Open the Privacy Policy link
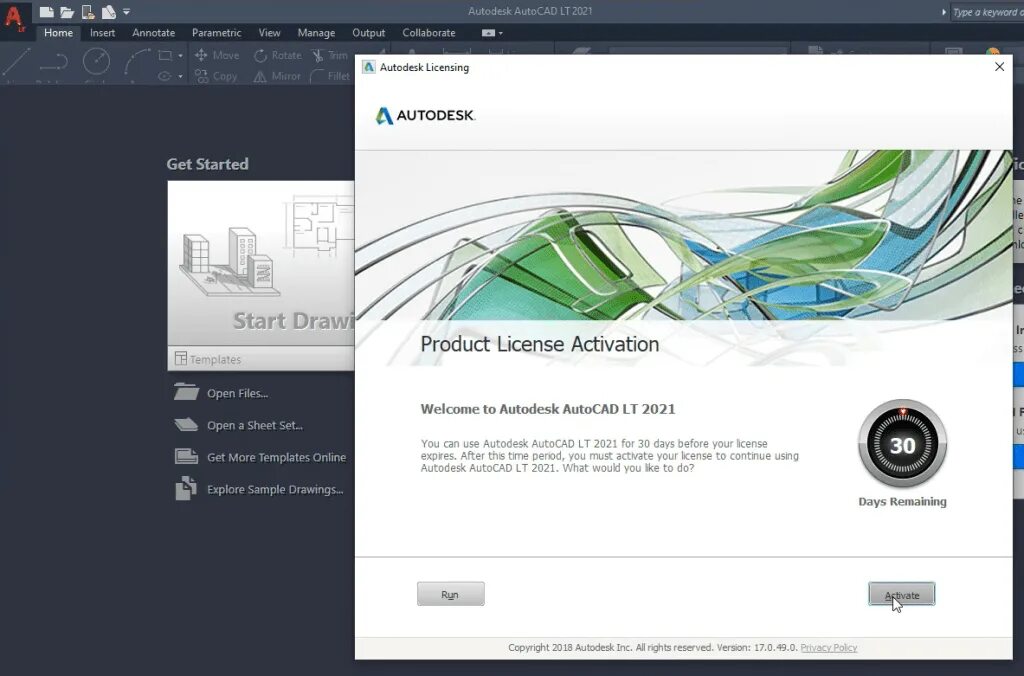The image size is (1024, 676). tap(829, 647)
